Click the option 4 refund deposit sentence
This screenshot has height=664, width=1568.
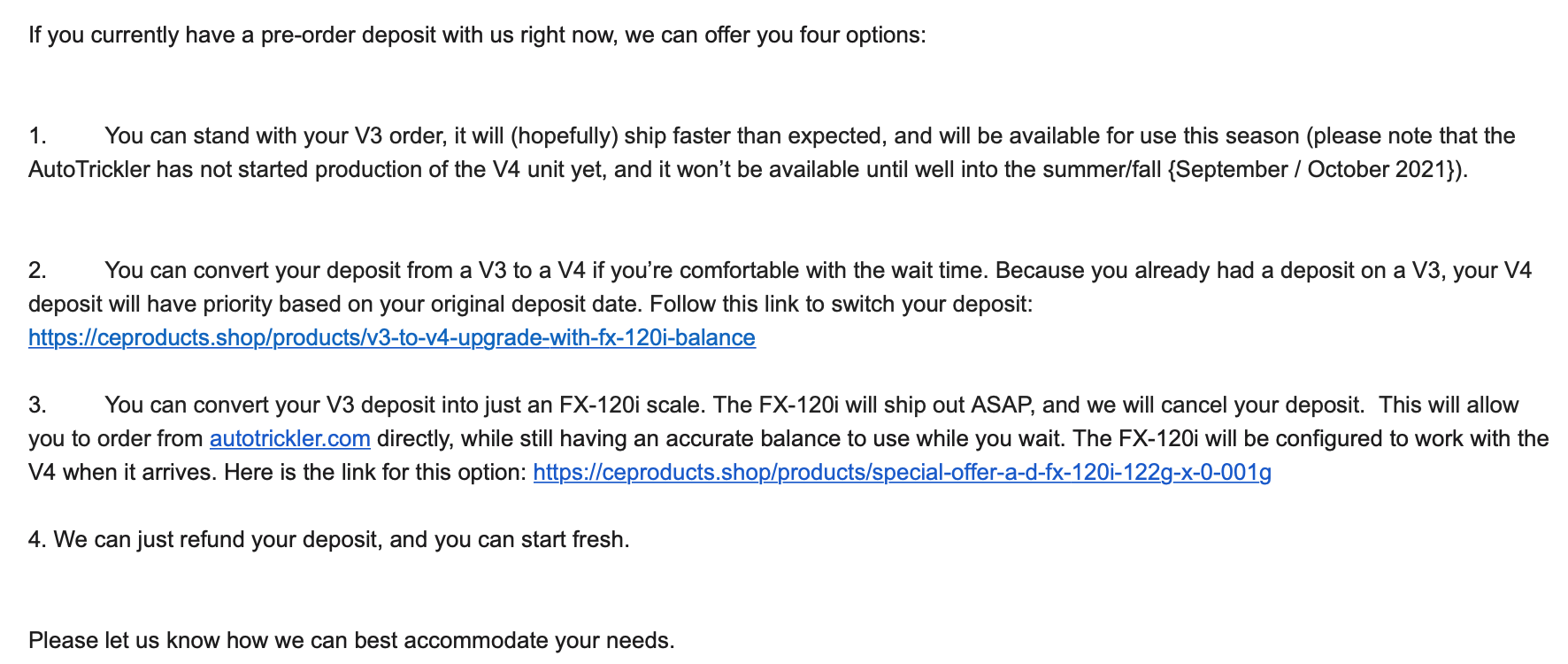point(329,539)
